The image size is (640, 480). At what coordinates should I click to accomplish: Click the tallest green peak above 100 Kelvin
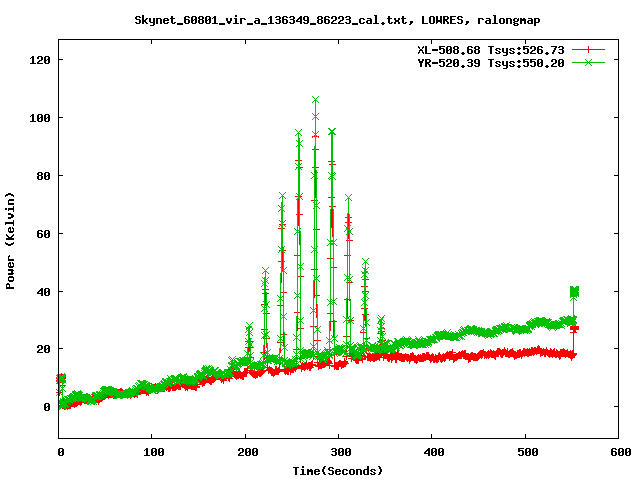(x=316, y=100)
